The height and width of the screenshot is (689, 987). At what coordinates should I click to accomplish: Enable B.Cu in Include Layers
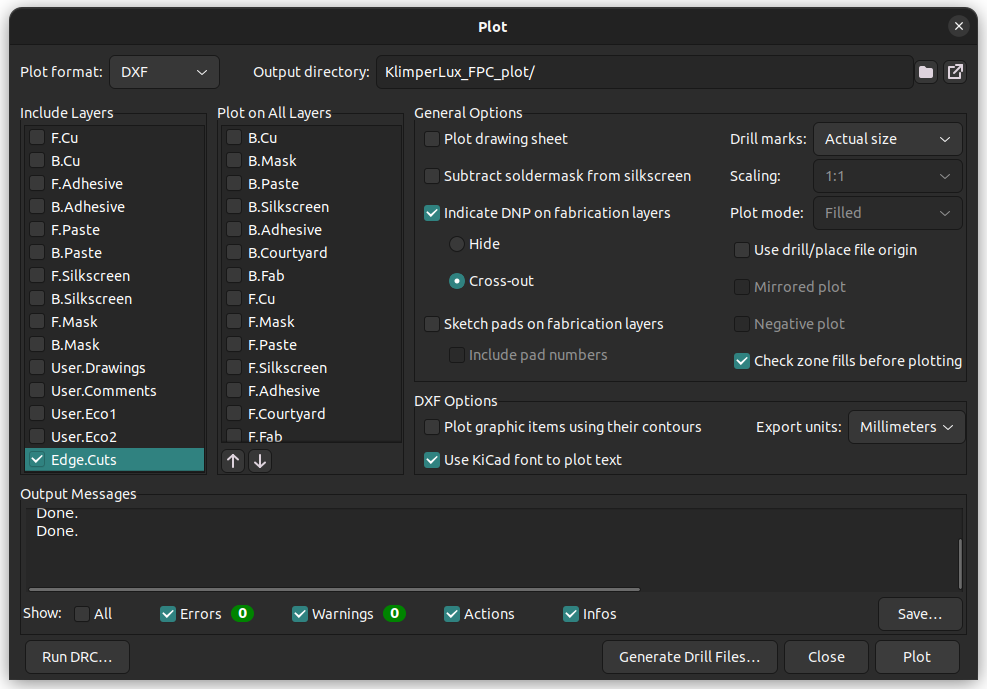pyautogui.click(x=37, y=161)
